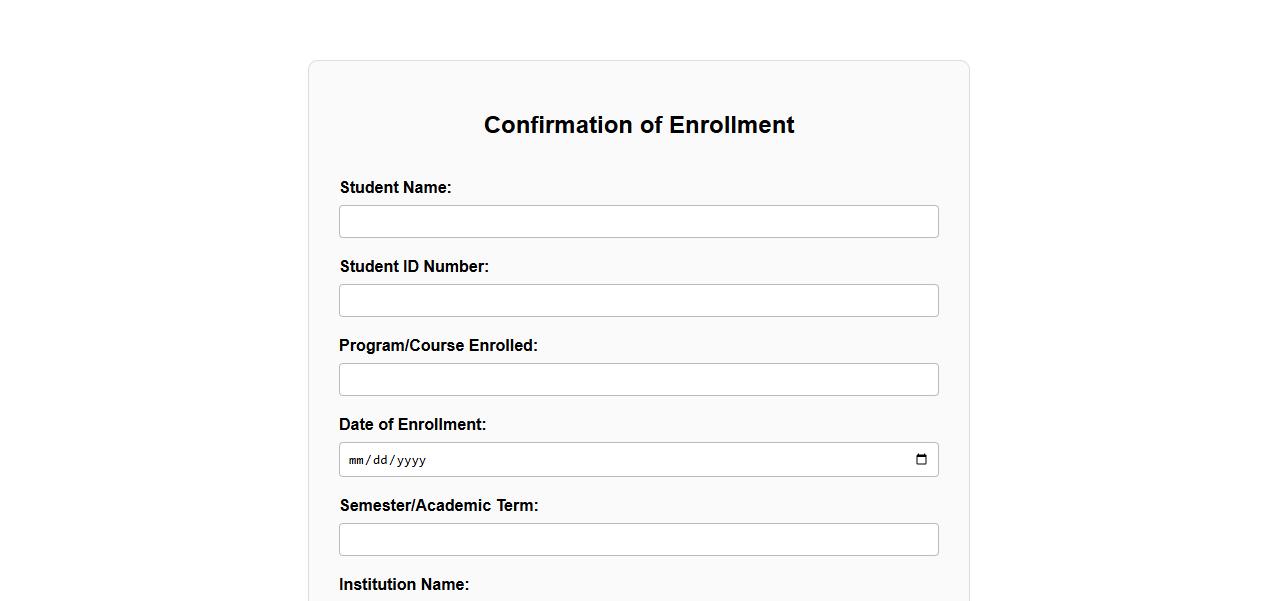Click the Student Name text field
Viewport: 1278px width, 601px height.
[638, 222]
